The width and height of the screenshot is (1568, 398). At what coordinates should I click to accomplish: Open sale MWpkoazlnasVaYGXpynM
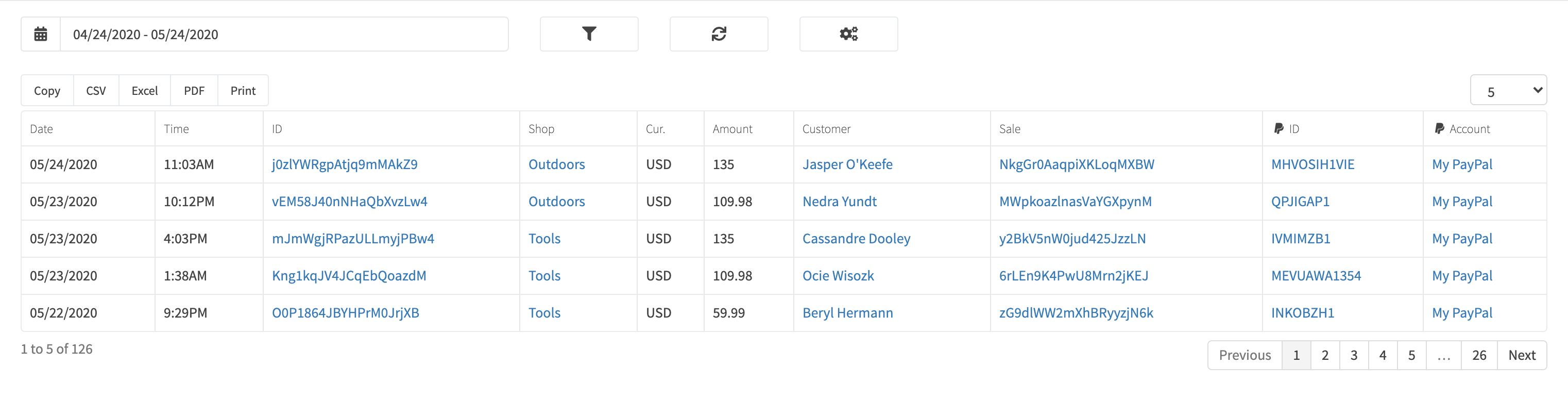coord(1075,201)
